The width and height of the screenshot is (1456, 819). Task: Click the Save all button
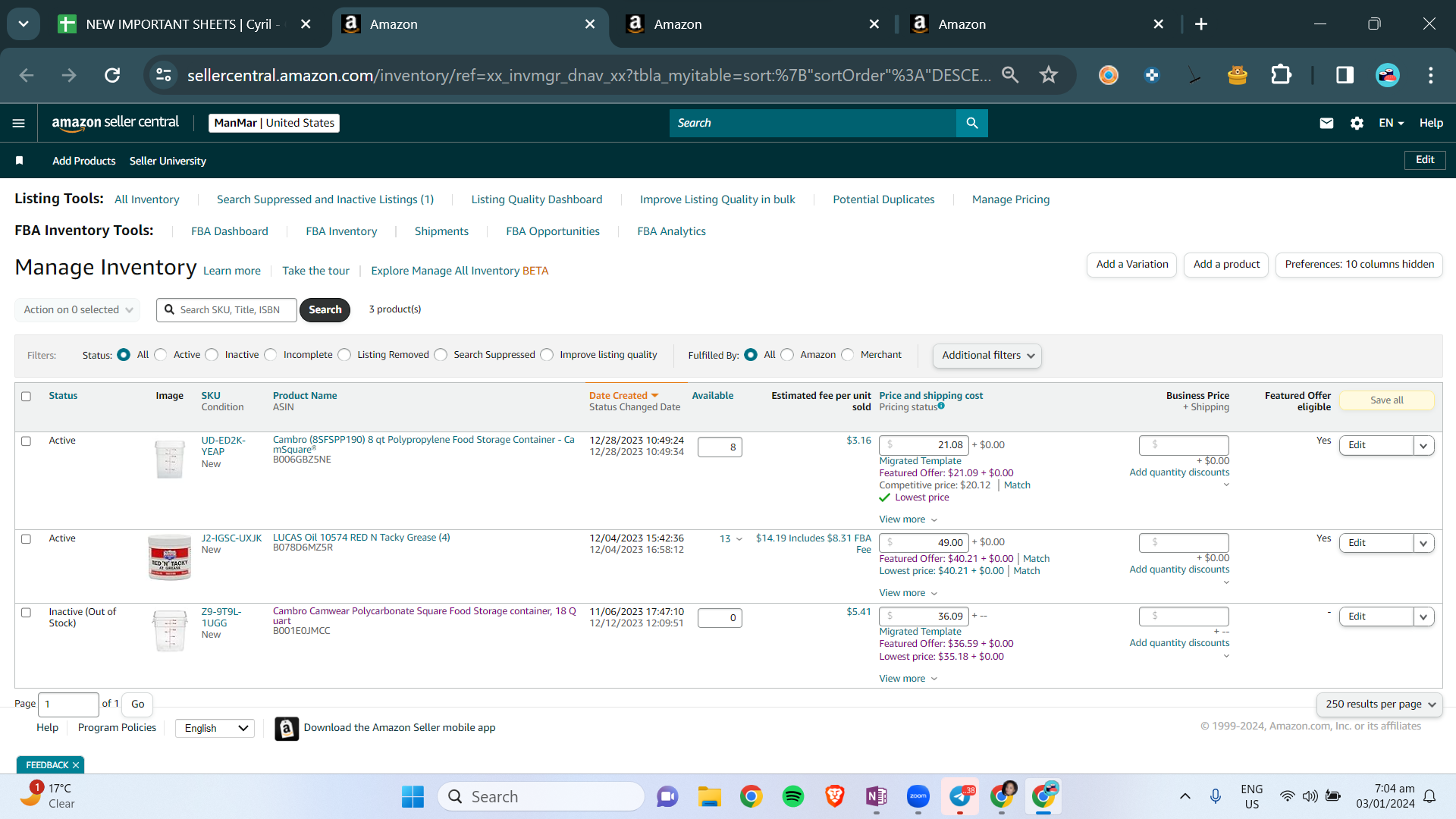coord(1387,400)
